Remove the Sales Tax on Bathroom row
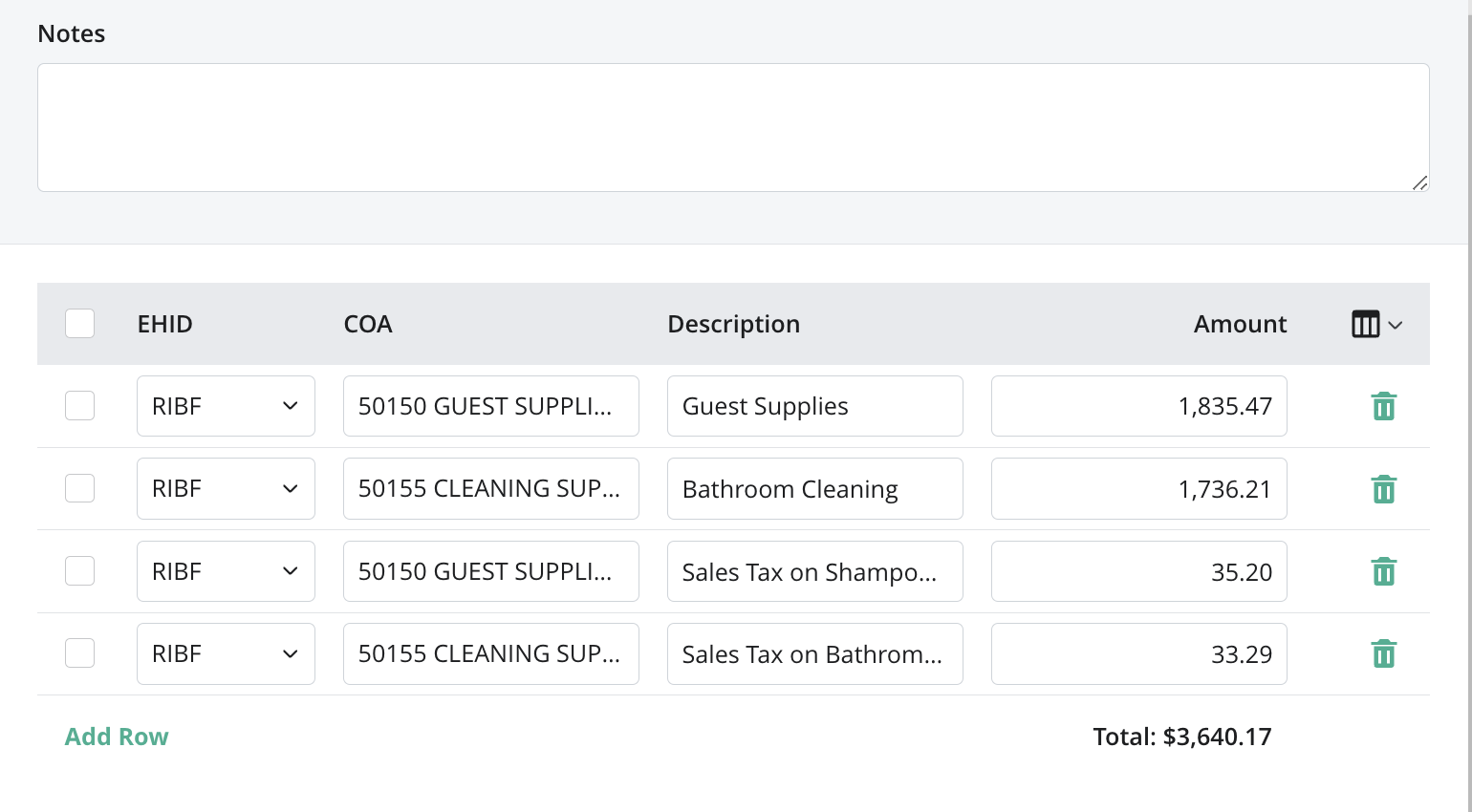 point(1384,654)
